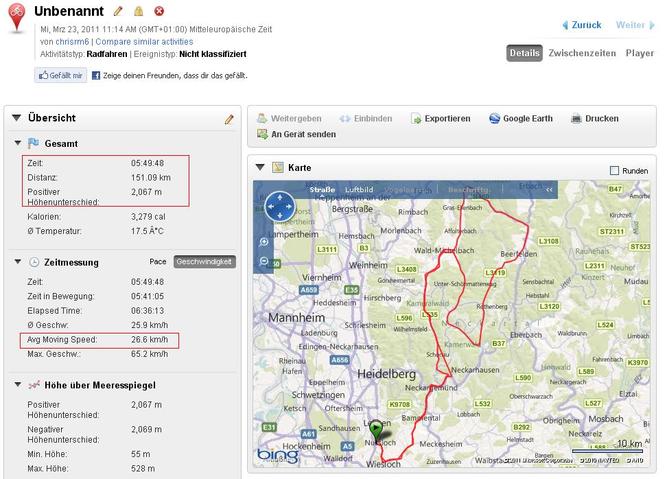Click the Gefällt mir like button
The image size is (667, 479).
[60, 75]
